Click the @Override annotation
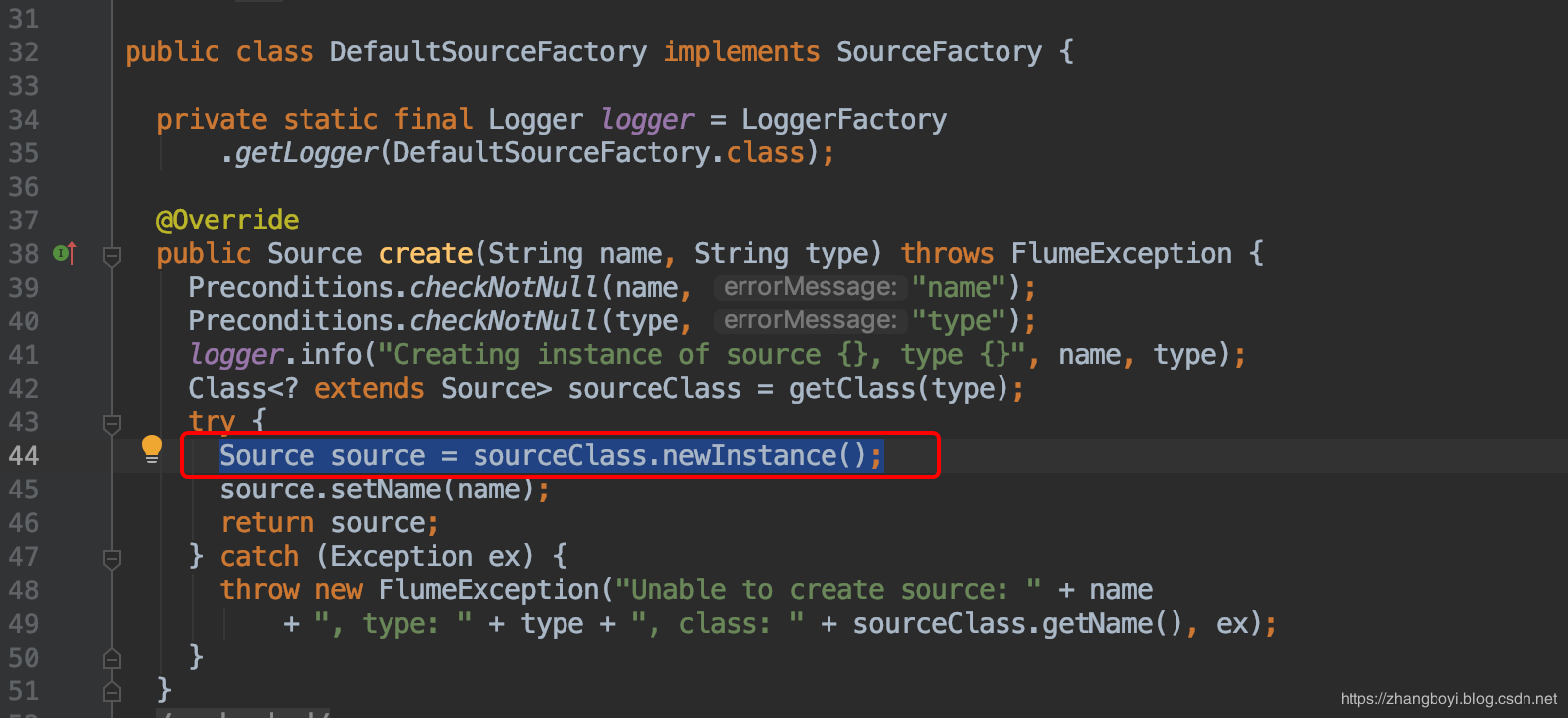1568x718 pixels. (227, 221)
